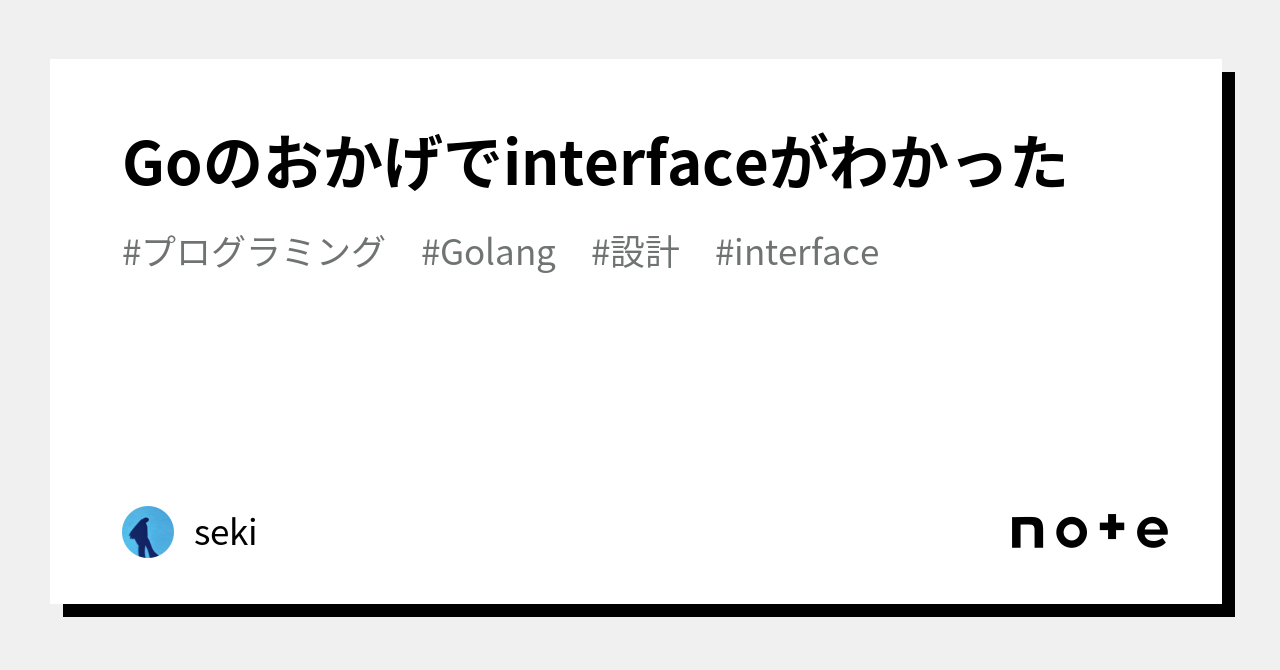Click "おかげで" in the article title
Image resolution: width=1280 pixels, height=670 pixels.
[380, 164]
